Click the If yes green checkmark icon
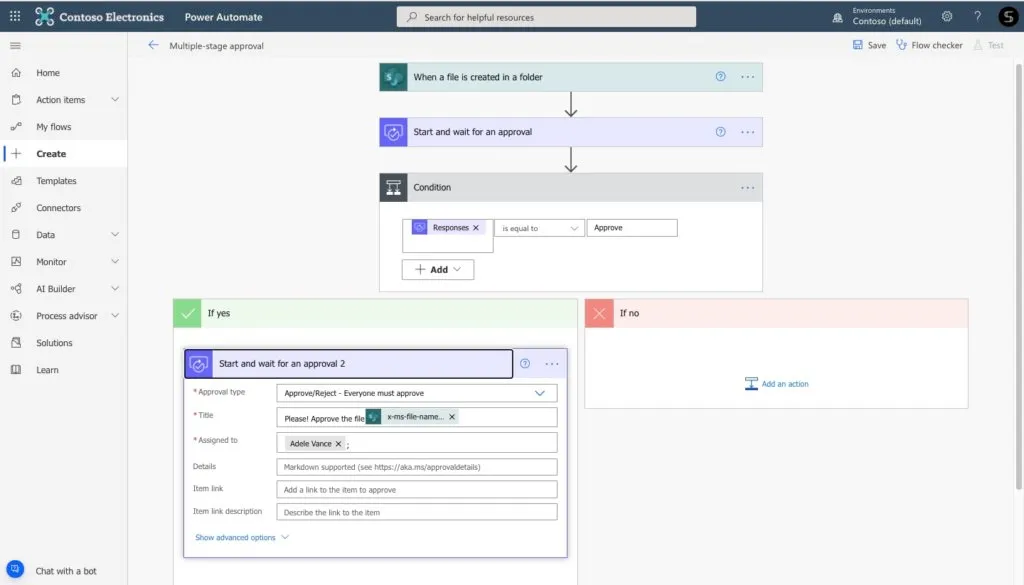Screen dimensions: 1024x585 (x=187, y=313)
